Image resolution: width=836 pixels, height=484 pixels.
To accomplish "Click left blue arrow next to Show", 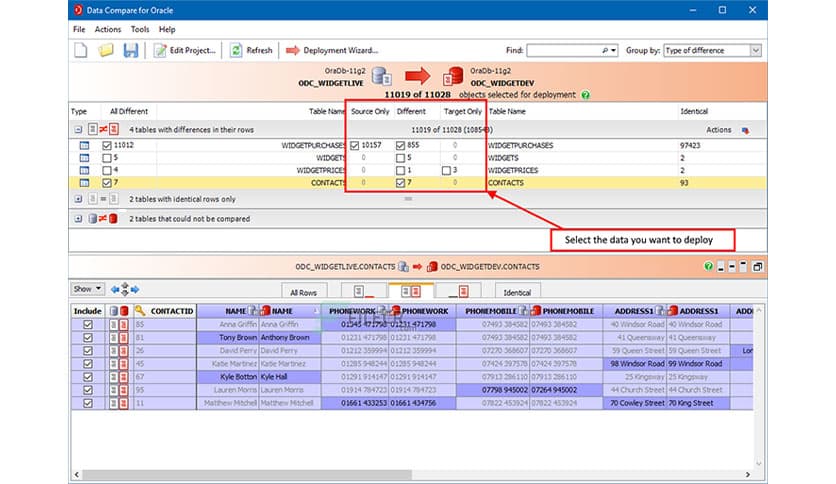I will coord(115,289).
